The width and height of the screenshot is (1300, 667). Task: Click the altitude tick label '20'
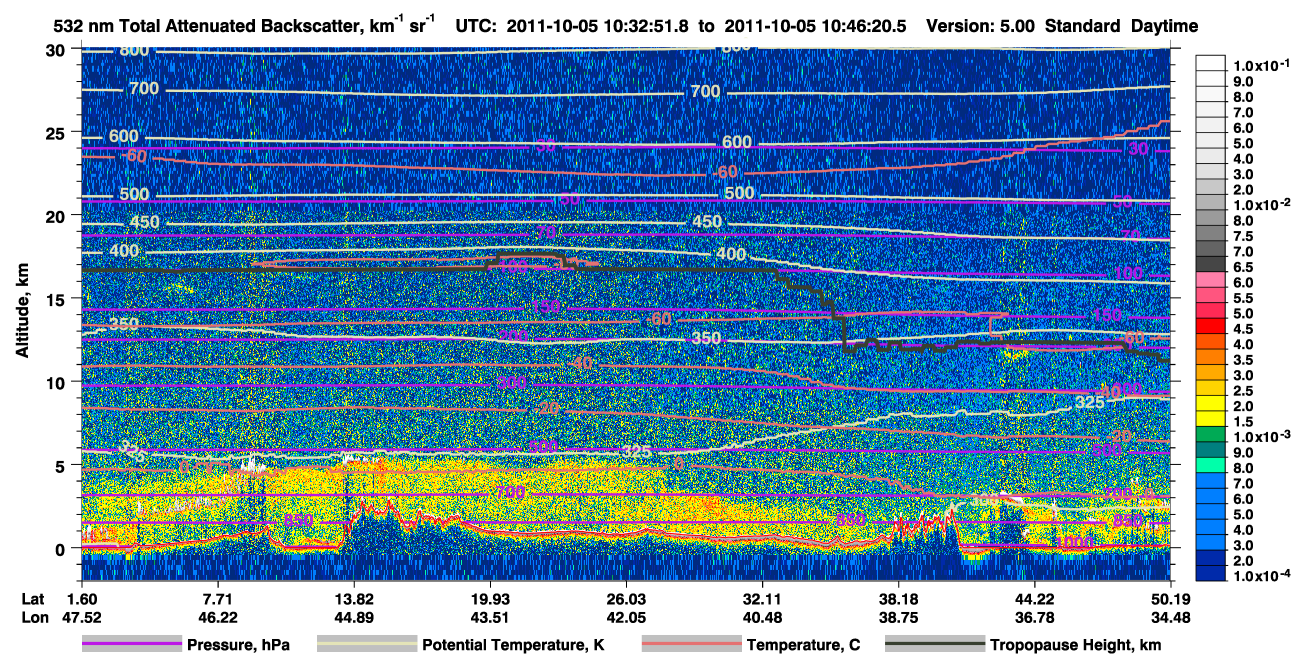point(57,215)
